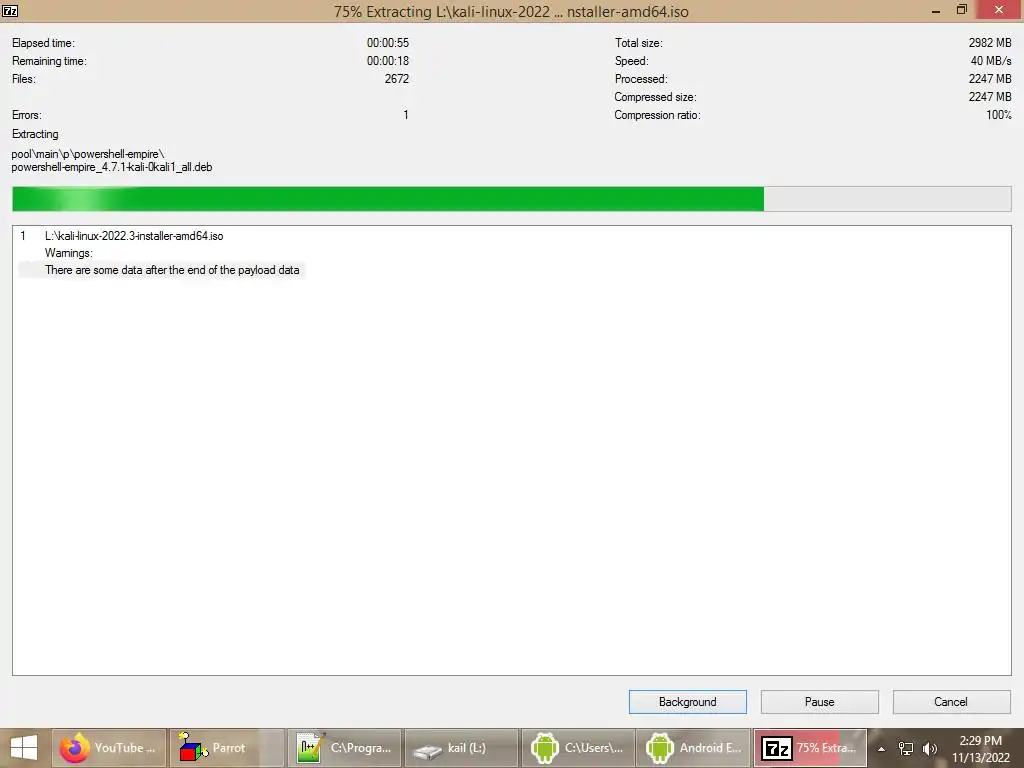Click the Files count 2672
The image size is (1024, 768).
396,79
